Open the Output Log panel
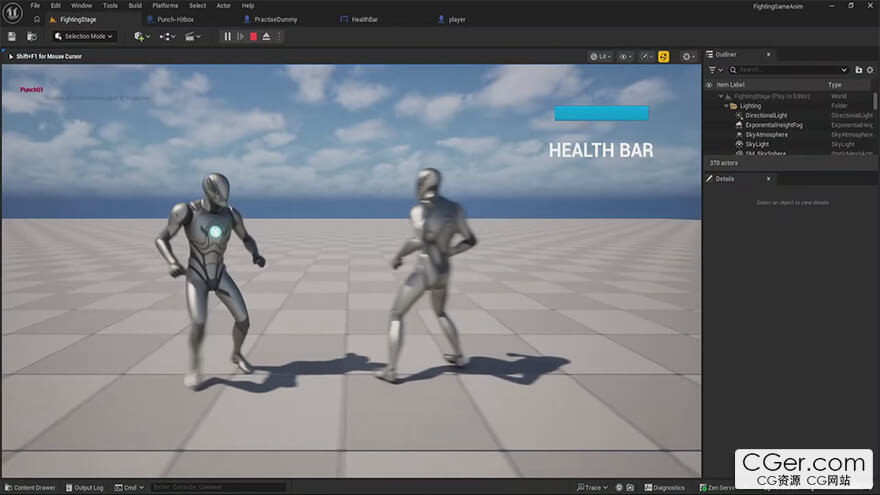 tap(85, 488)
